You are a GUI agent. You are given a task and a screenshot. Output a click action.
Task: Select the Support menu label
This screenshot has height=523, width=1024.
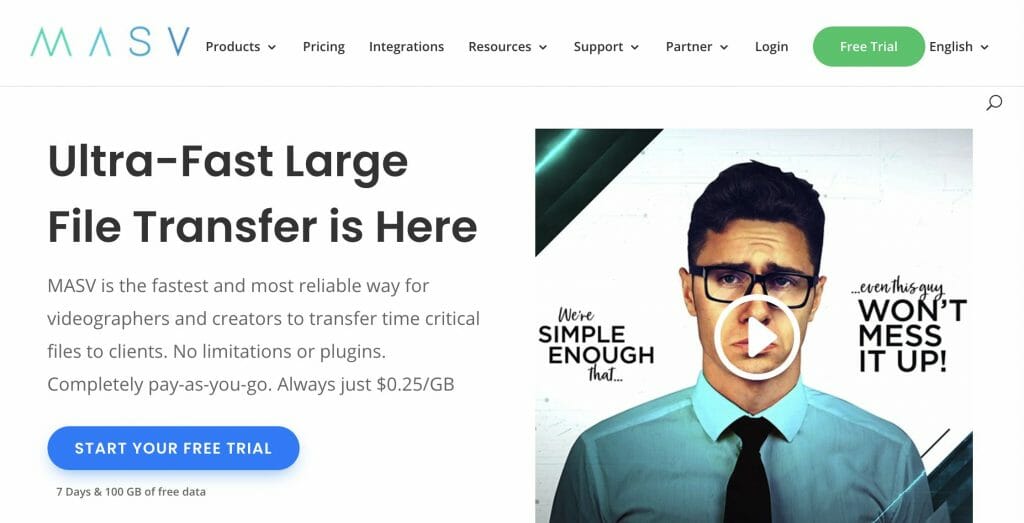click(598, 47)
